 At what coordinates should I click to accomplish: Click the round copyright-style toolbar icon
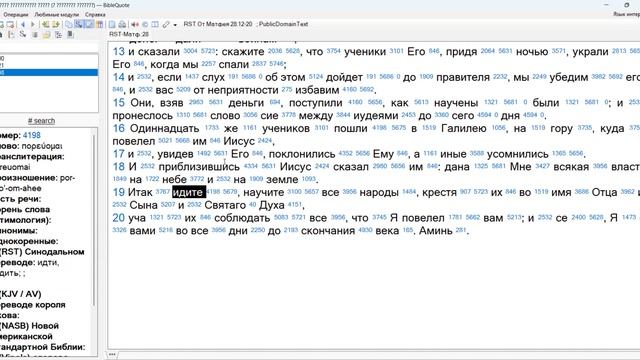[145, 24]
